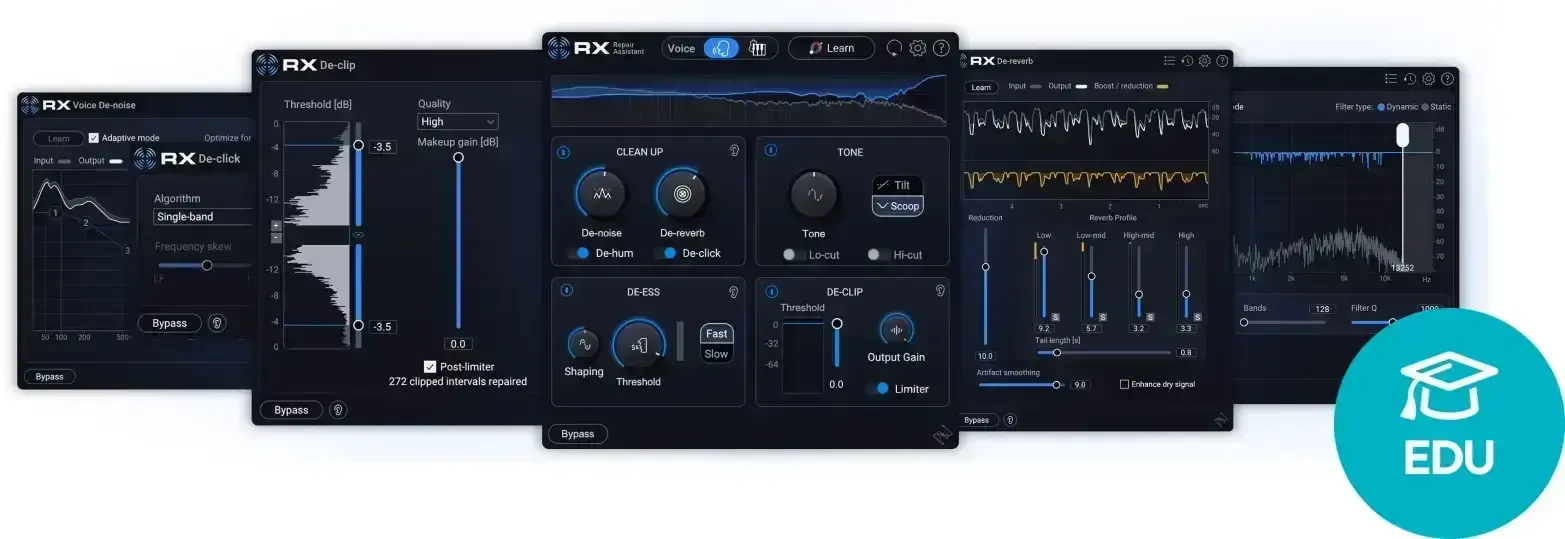Screen dimensions: 1565x539
Task: Open settings gear in De-reverb window
Action: 1204,61
